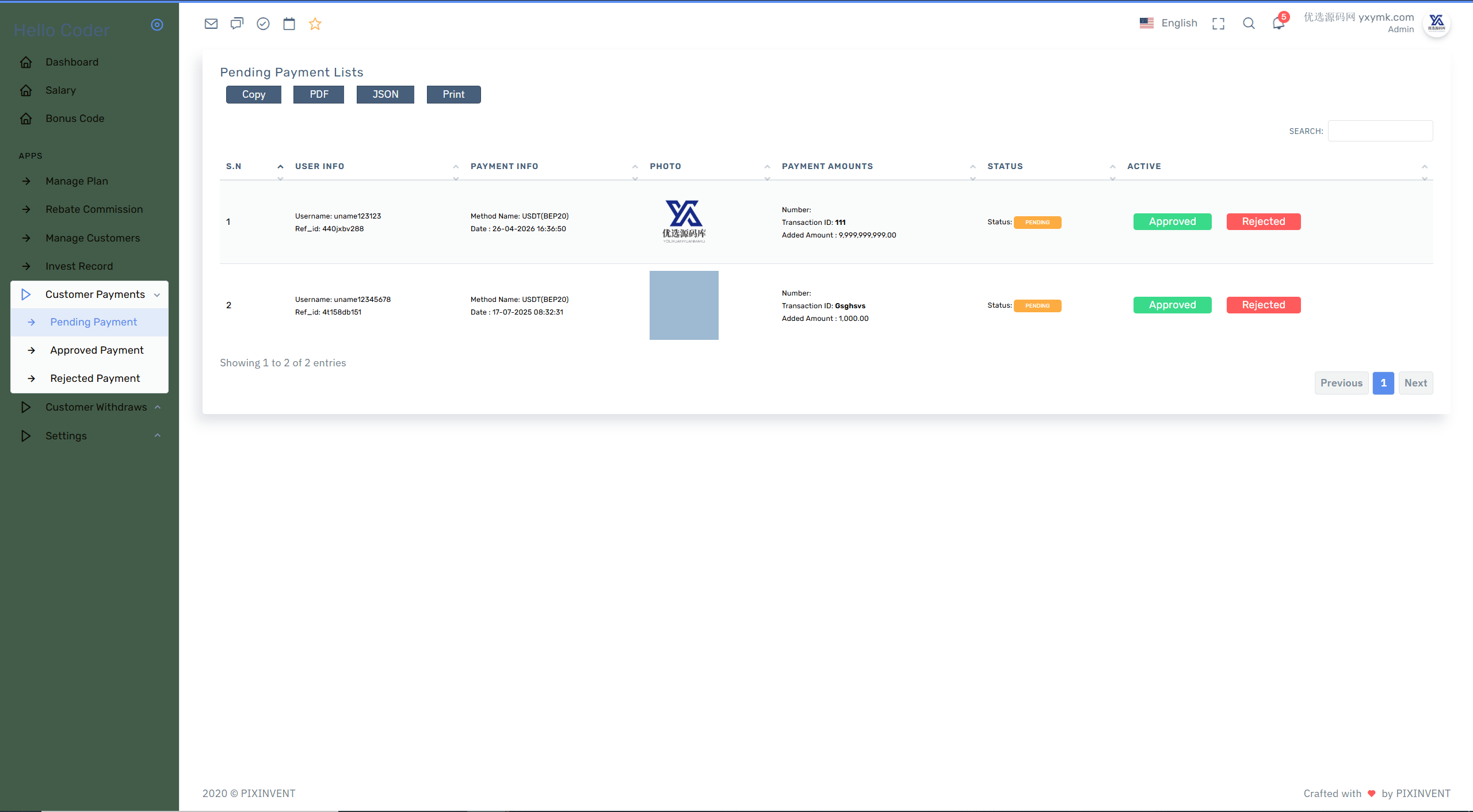Select Approved Payment submenu item
This screenshot has height=812, width=1473.
point(90,350)
